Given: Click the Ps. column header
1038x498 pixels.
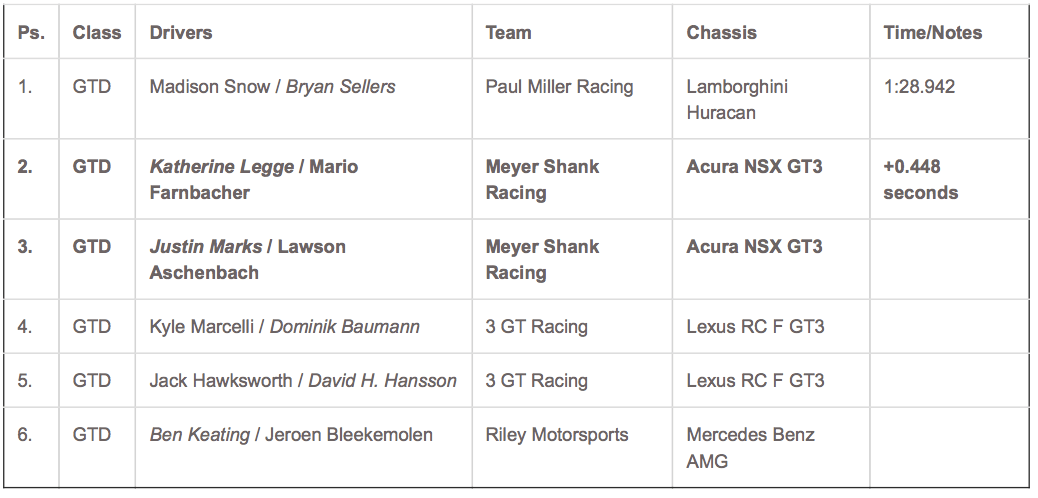Looking at the screenshot, I should click(31, 33).
